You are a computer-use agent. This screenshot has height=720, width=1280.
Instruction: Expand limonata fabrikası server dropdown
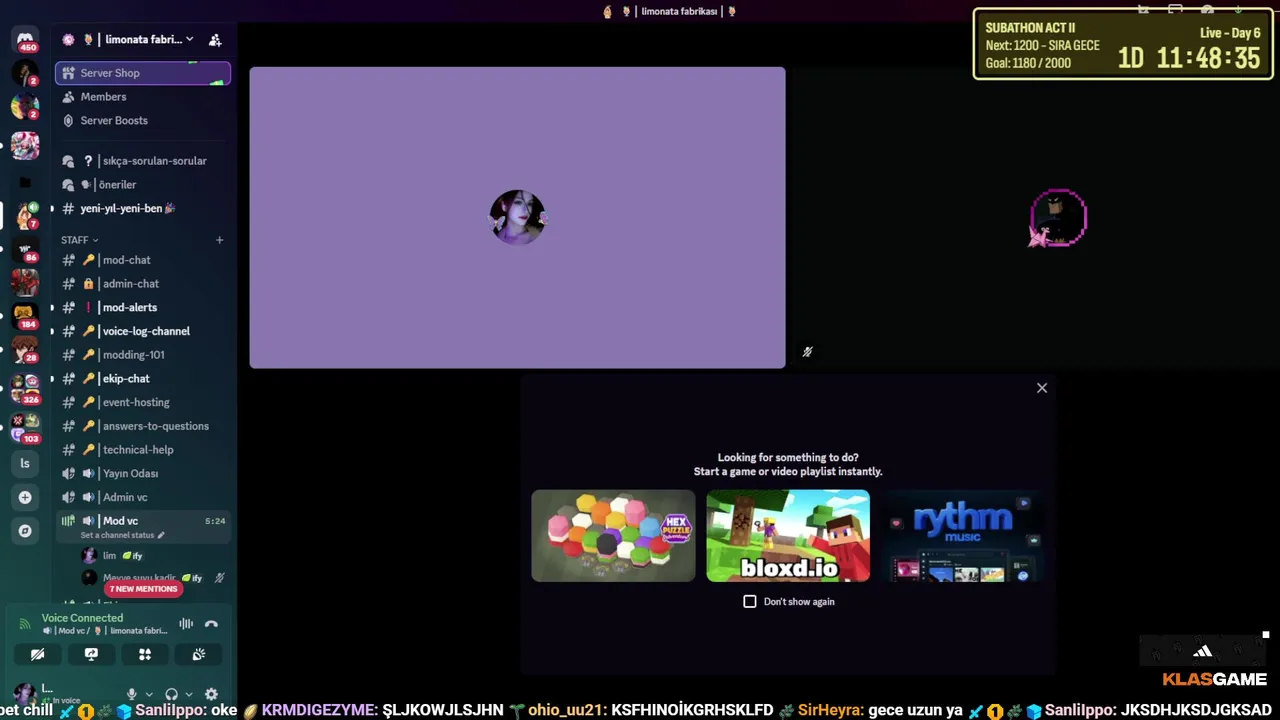click(190, 40)
